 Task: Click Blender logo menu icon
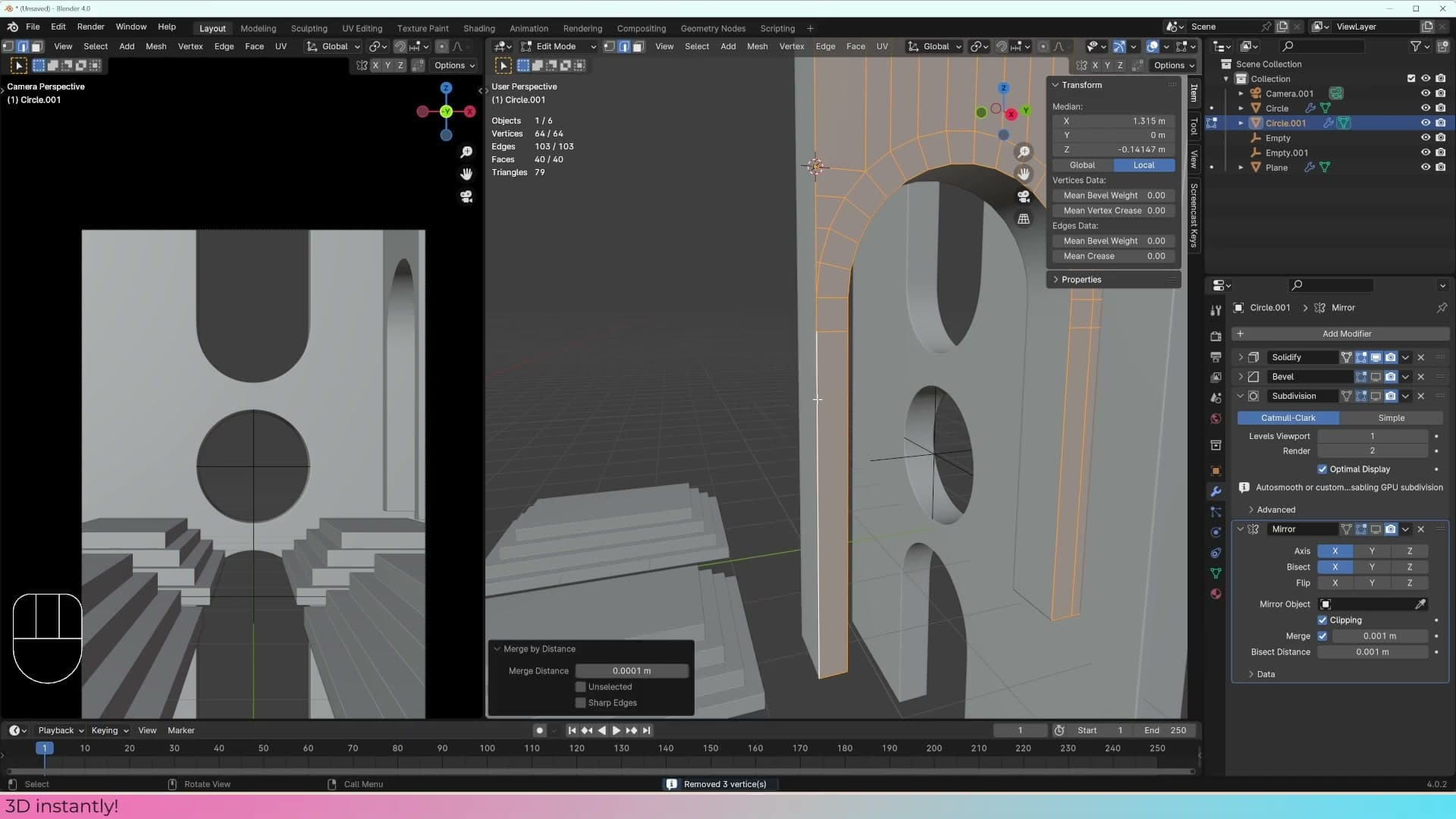pos(13,27)
